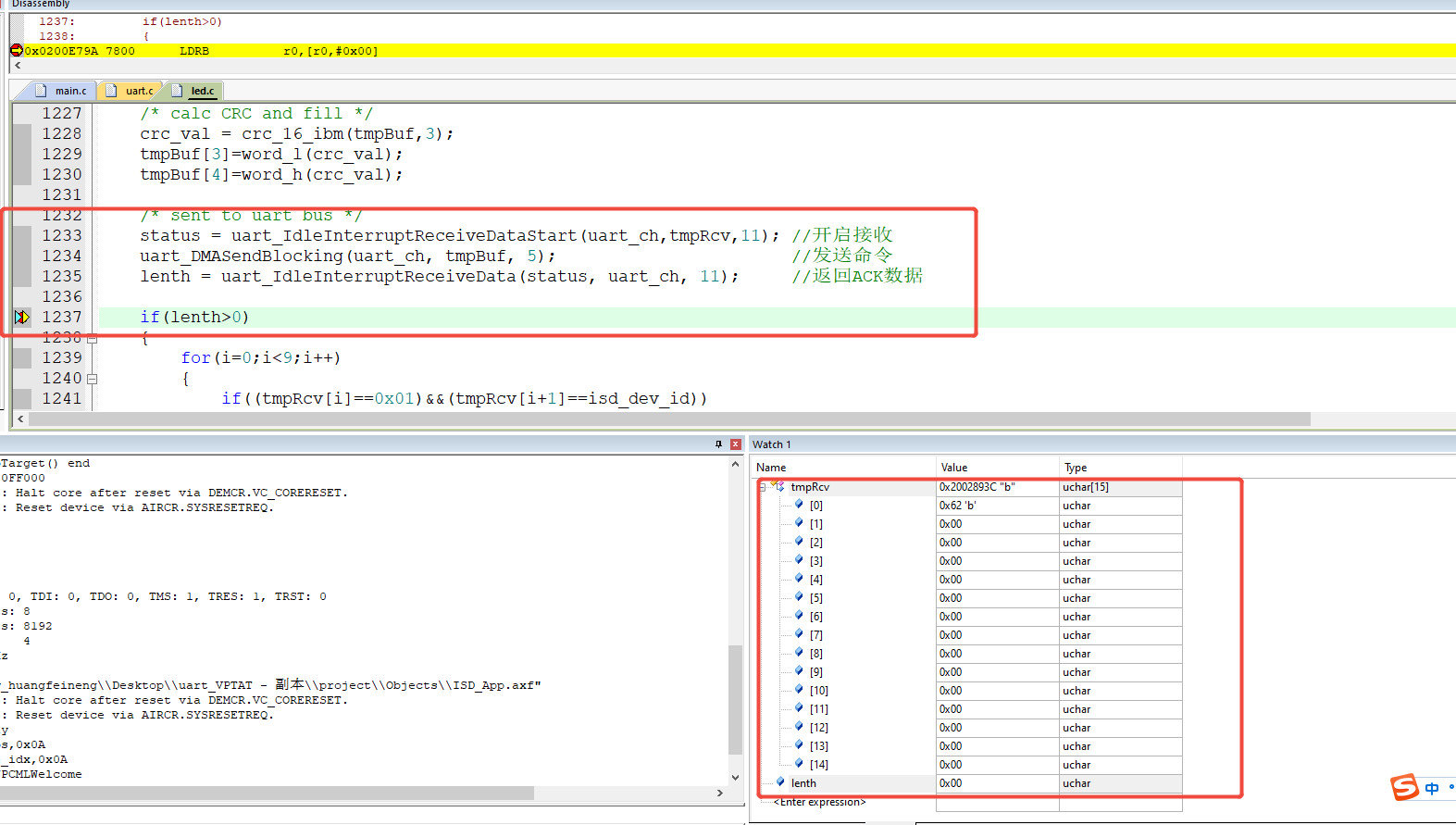This screenshot has width=1456, height=825.
Task: Collapse the code fold at line 1238
Action: 92,339
